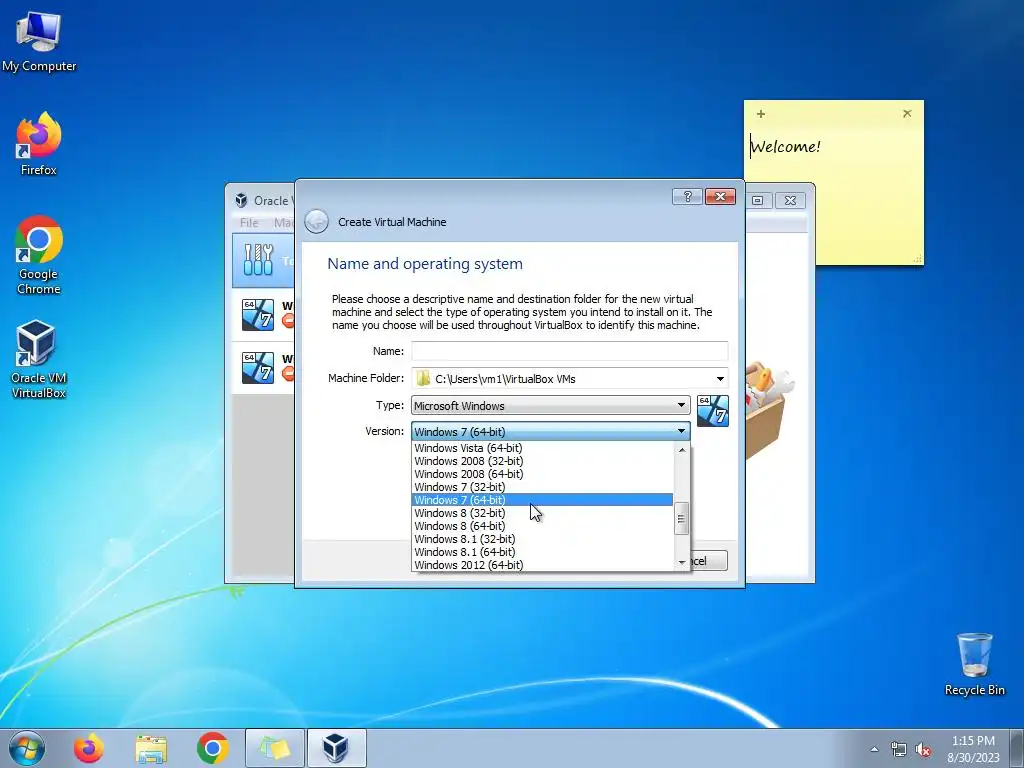
Task: Choose Windows Vista (64-bit) from list
Action: (543, 448)
